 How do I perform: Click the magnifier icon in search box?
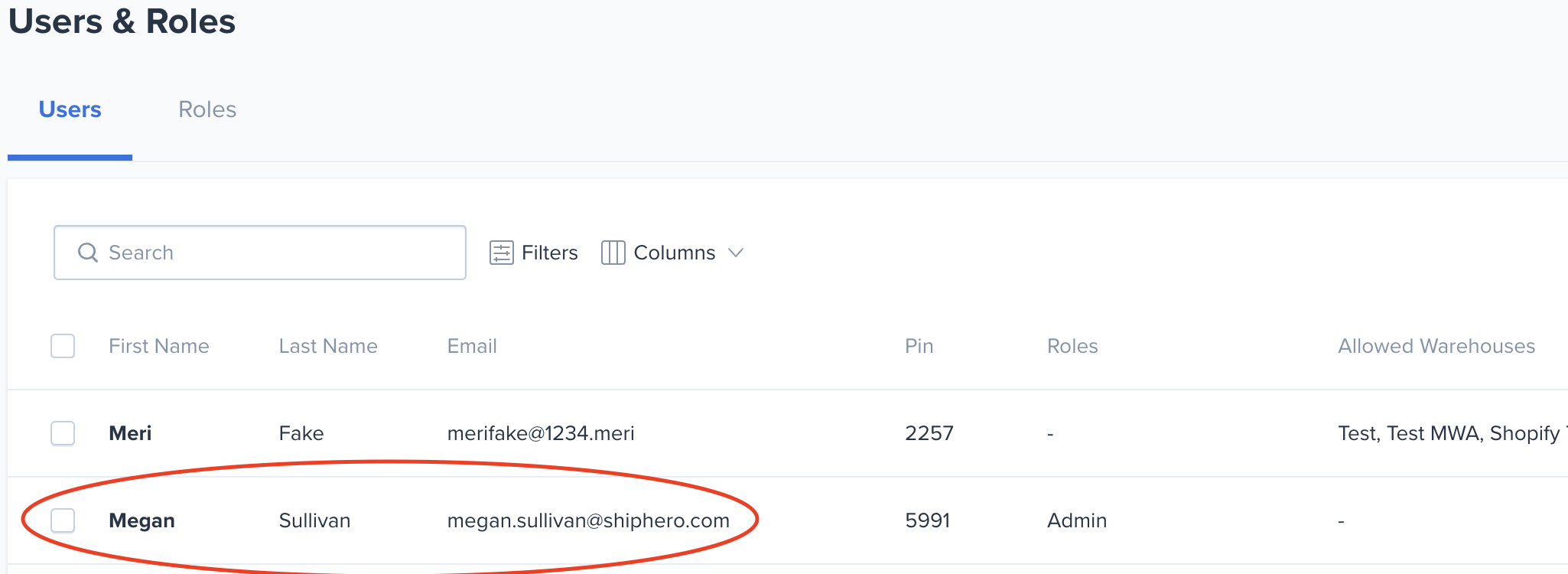pyautogui.click(x=88, y=253)
